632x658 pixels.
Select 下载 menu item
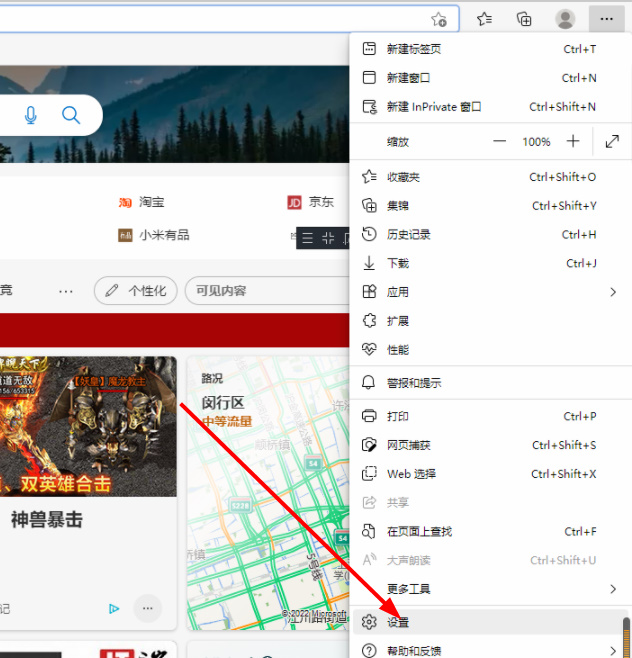click(490, 263)
